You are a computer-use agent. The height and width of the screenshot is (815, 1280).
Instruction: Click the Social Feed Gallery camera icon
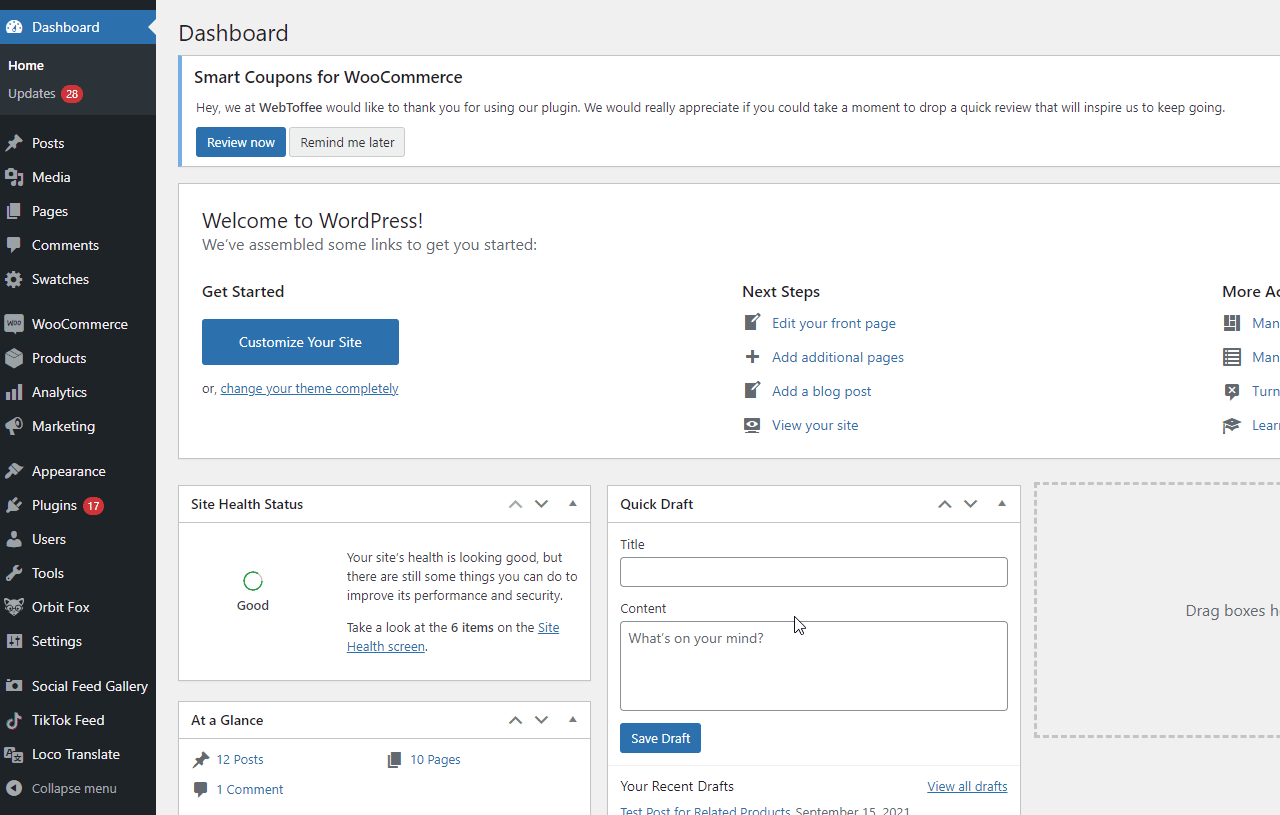point(14,686)
